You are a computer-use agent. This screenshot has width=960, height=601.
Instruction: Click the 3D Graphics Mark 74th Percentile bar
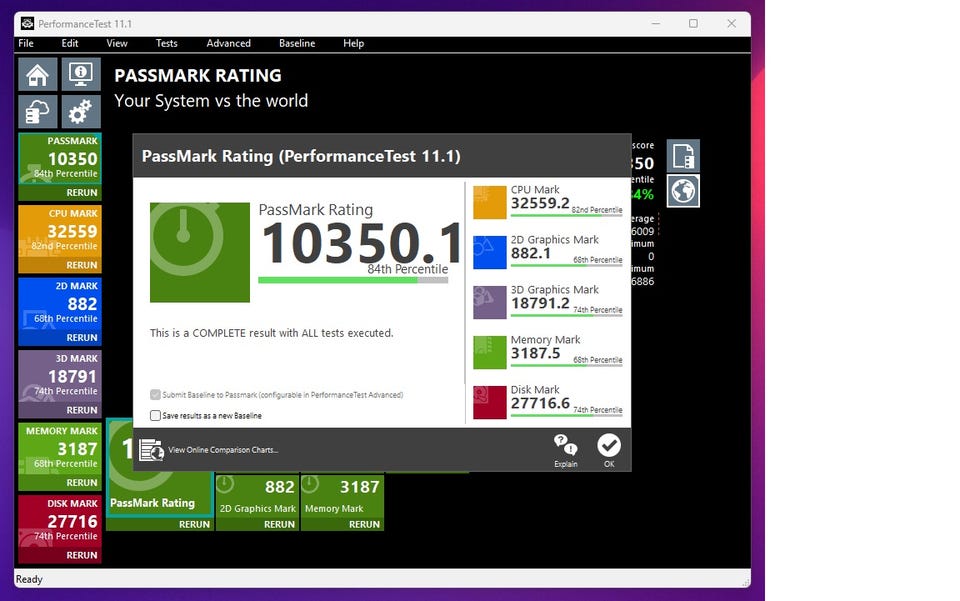tap(566, 315)
